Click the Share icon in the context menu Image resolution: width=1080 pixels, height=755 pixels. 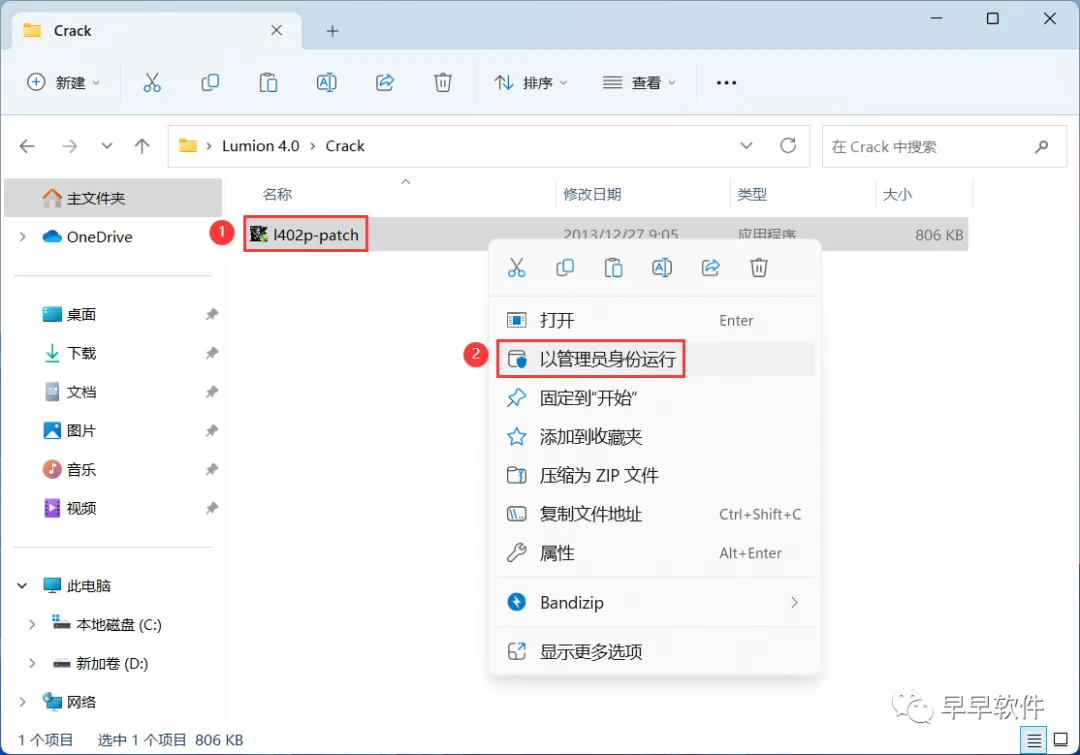tap(710, 267)
